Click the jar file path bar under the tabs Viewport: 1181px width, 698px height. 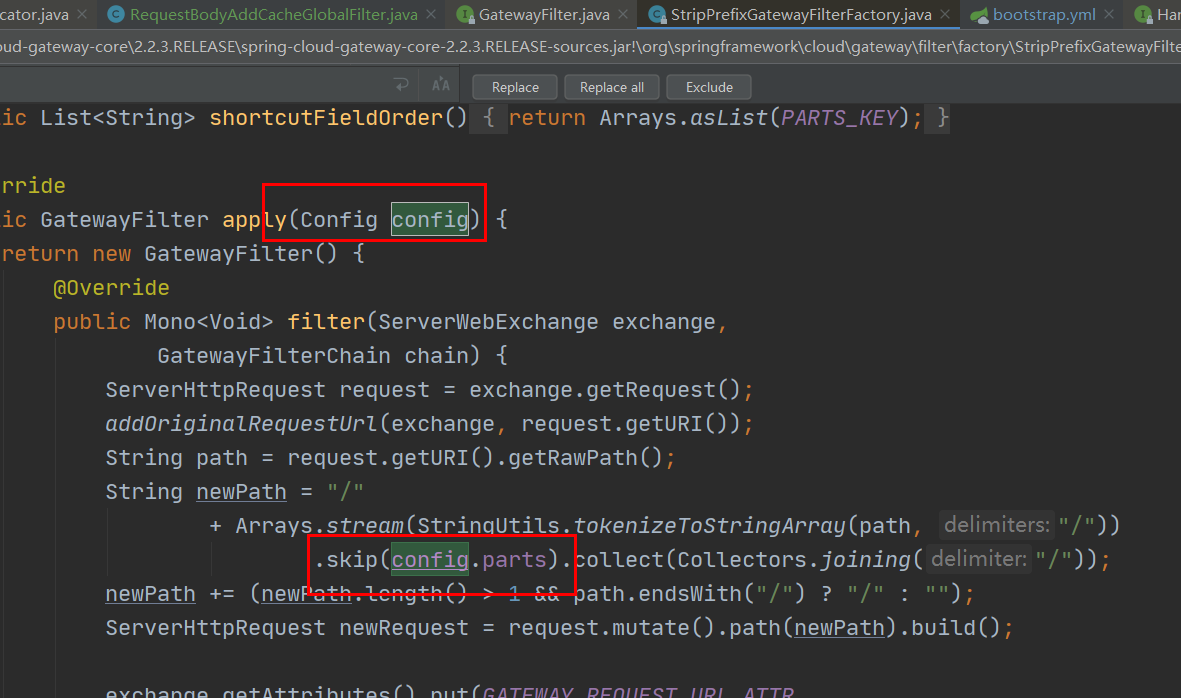pyautogui.click(x=590, y=47)
